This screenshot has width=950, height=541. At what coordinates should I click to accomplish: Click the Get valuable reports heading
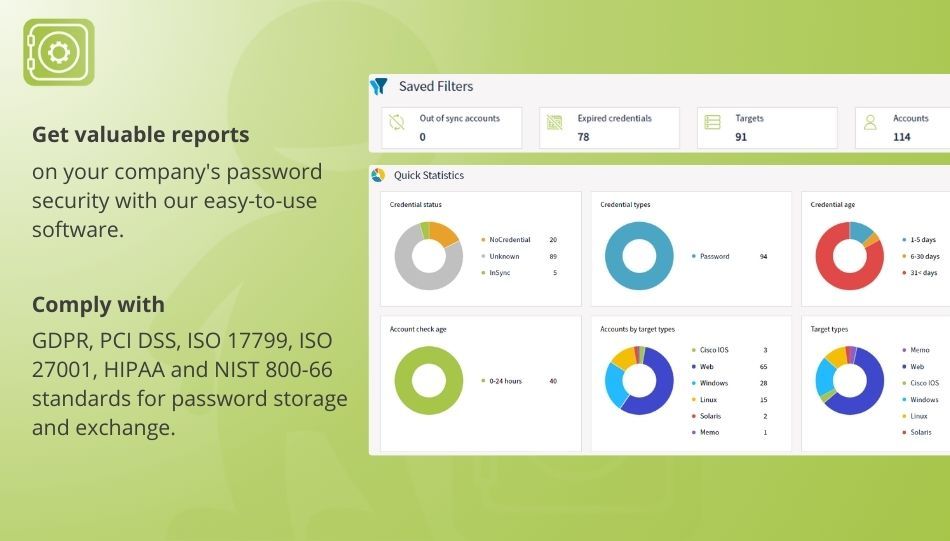point(141,134)
